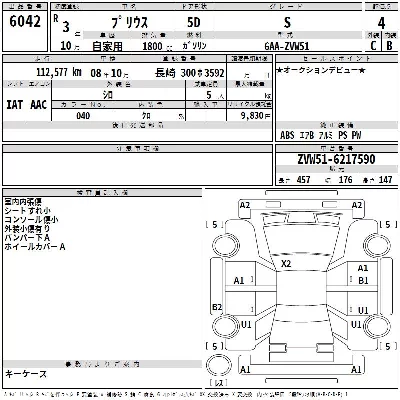The width and height of the screenshot is (400, 400).
Task: Select the interior color クロ
Action: pyautogui.click(x=146, y=116)
